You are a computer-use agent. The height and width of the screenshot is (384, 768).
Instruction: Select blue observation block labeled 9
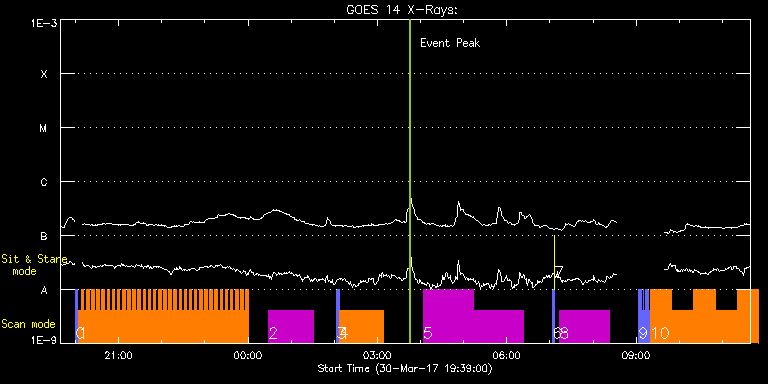point(644,316)
